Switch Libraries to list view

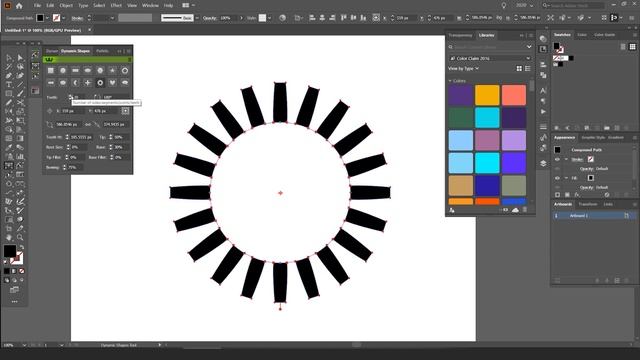(x=528, y=69)
